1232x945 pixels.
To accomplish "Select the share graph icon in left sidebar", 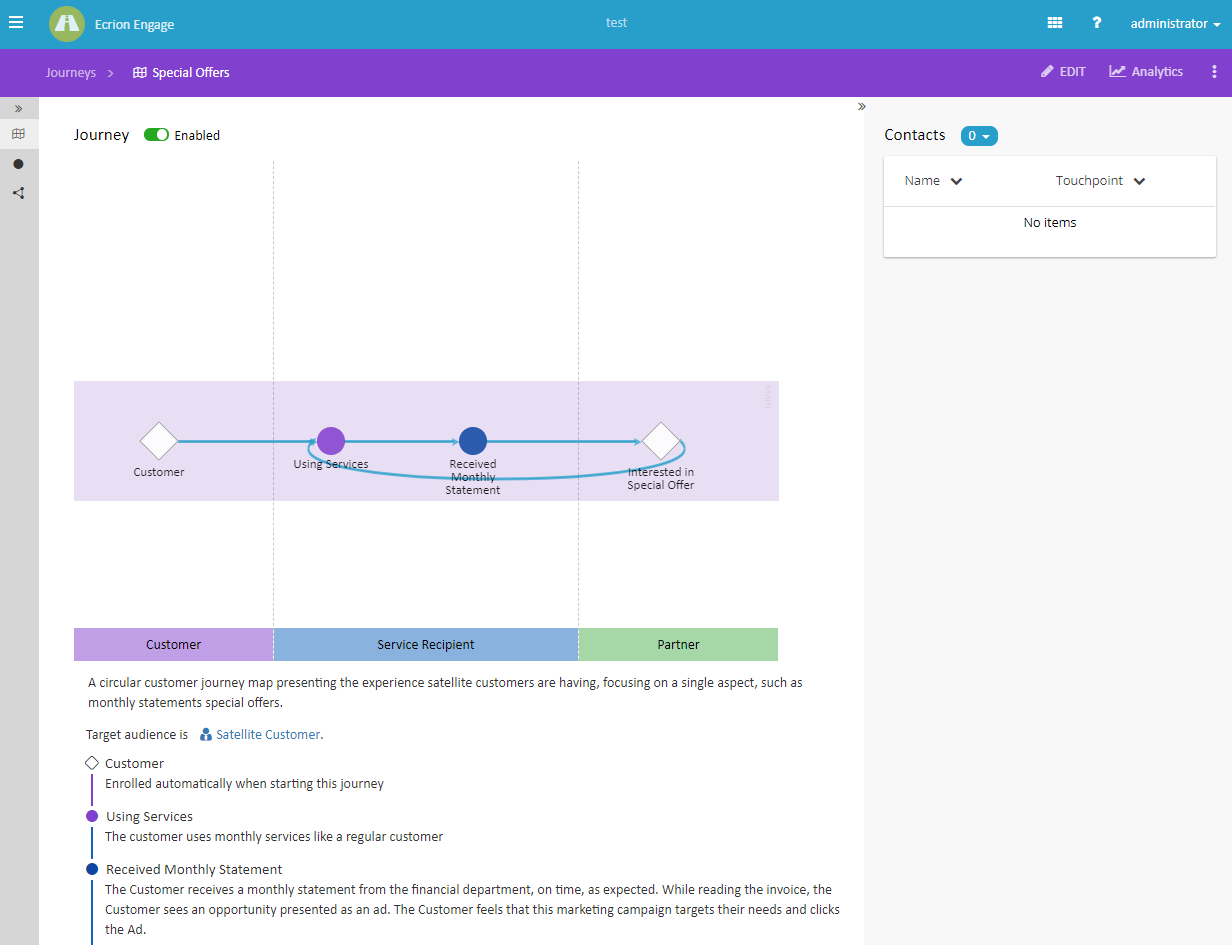I will pyautogui.click(x=18, y=192).
